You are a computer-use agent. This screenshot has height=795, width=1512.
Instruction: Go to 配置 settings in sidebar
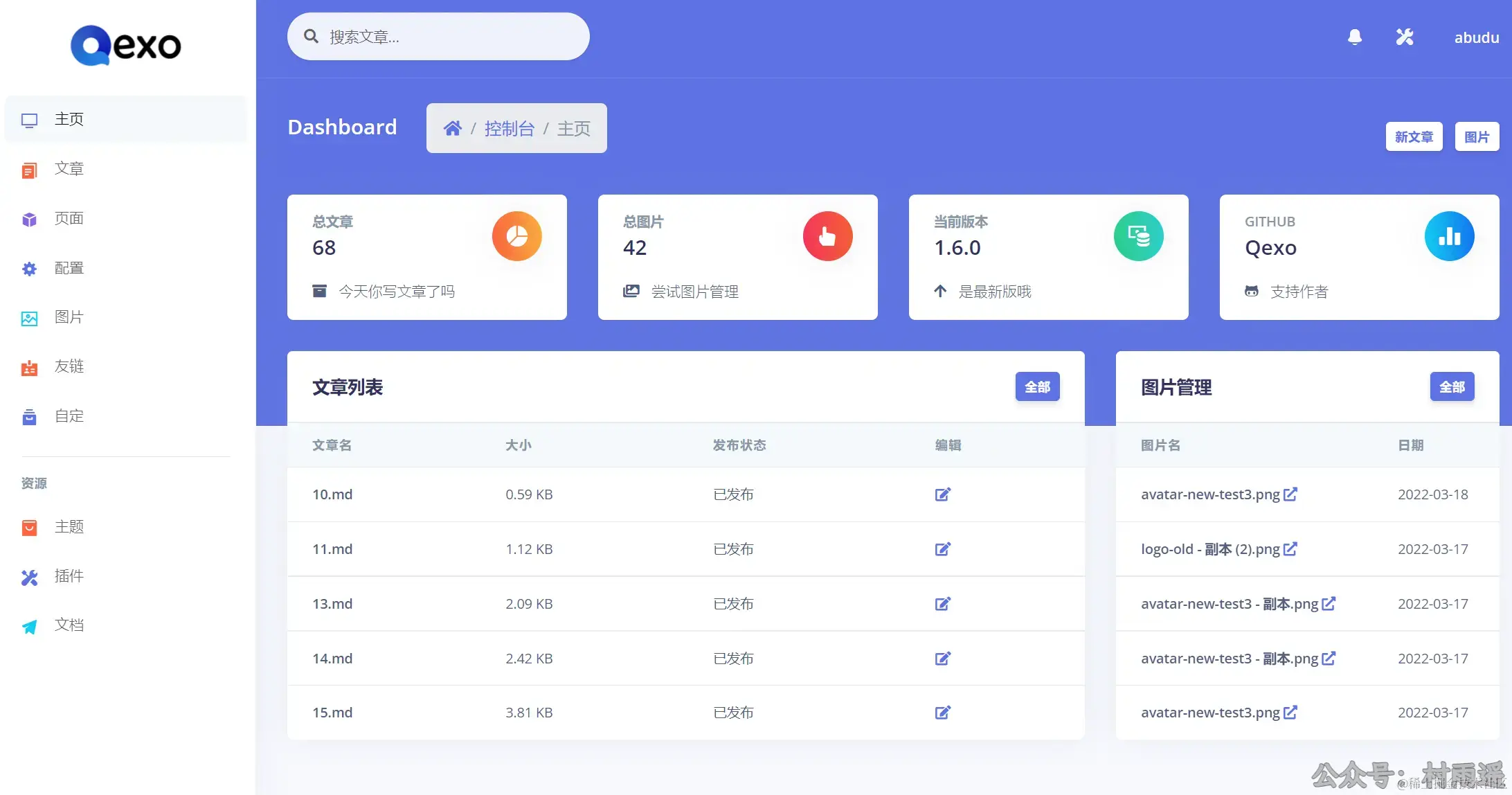click(x=69, y=268)
